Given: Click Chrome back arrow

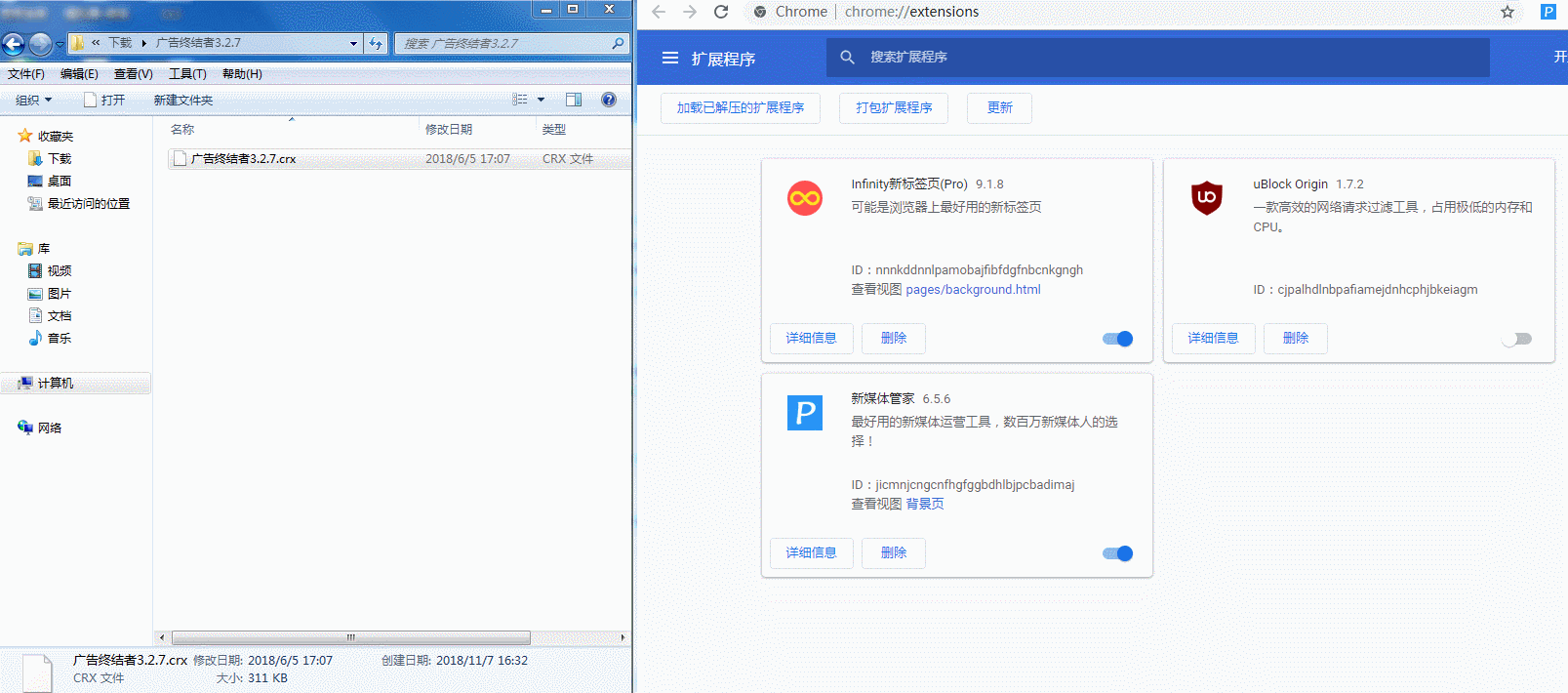Looking at the screenshot, I should pos(659,12).
